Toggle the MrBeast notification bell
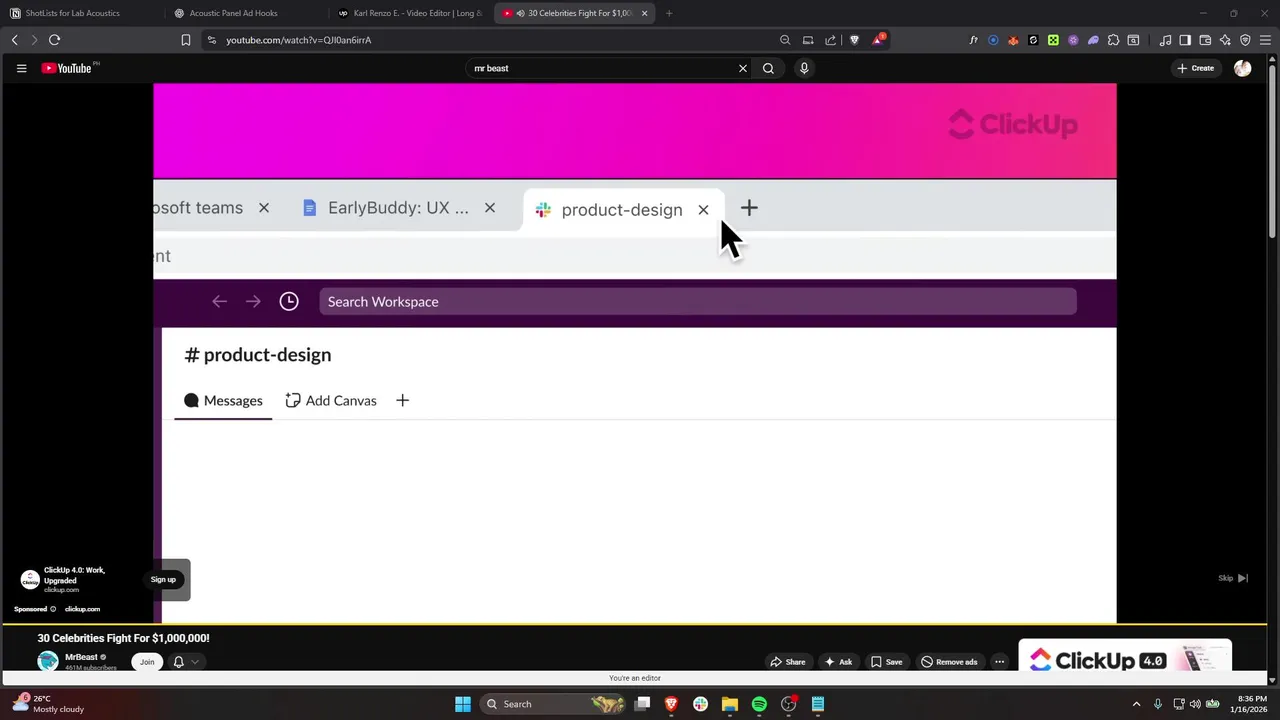This screenshot has height=720, width=1280. [x=179, y=661]
